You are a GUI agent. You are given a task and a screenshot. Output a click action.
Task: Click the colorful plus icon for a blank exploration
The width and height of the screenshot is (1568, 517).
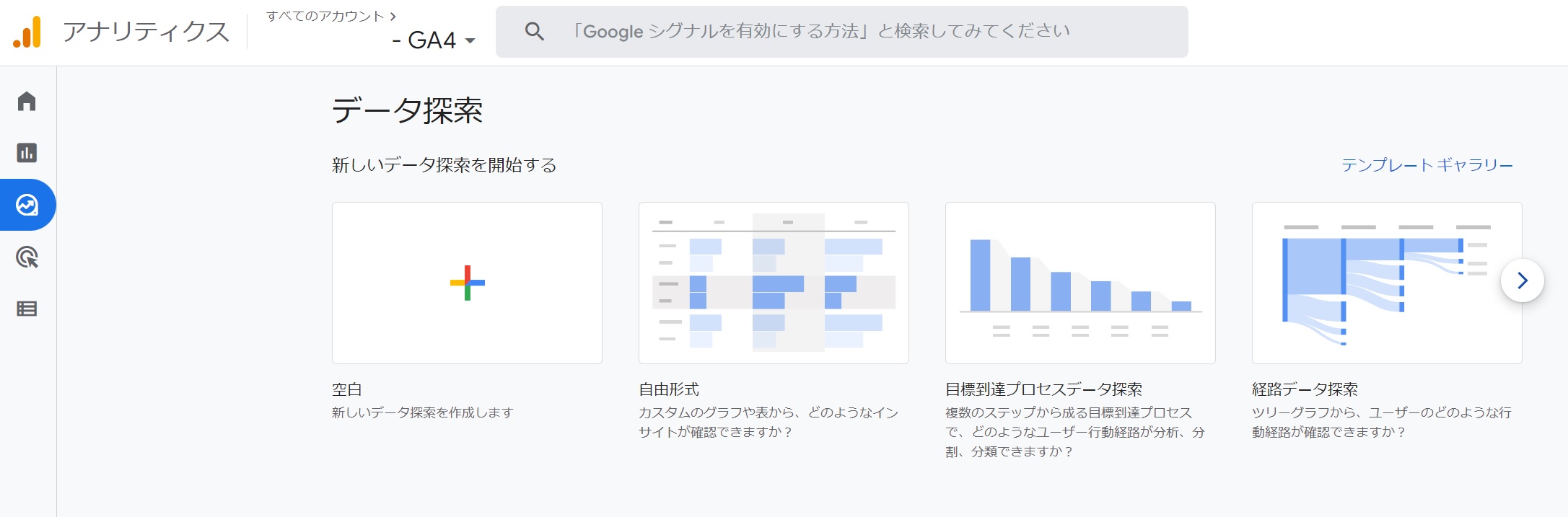pyautogui.click(x=467, y=283)
